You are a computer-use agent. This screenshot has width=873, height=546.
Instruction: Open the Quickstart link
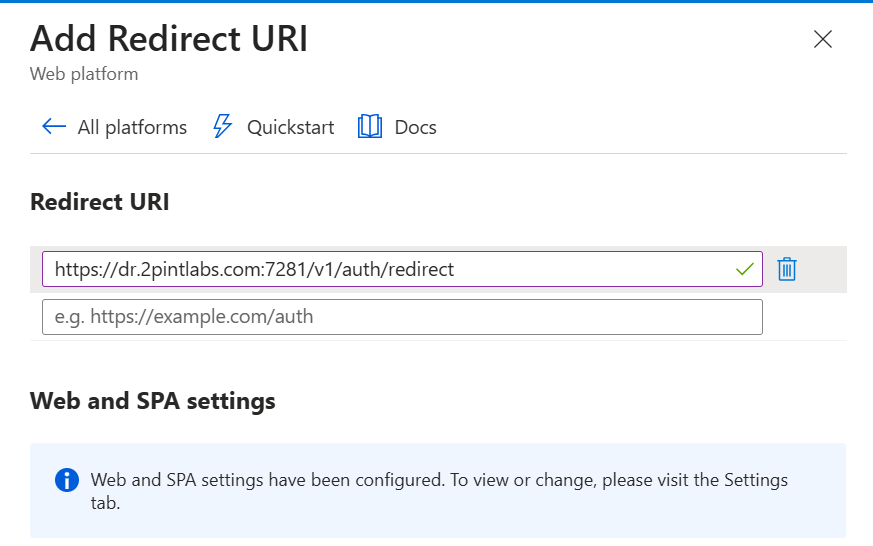coord(290,127)
